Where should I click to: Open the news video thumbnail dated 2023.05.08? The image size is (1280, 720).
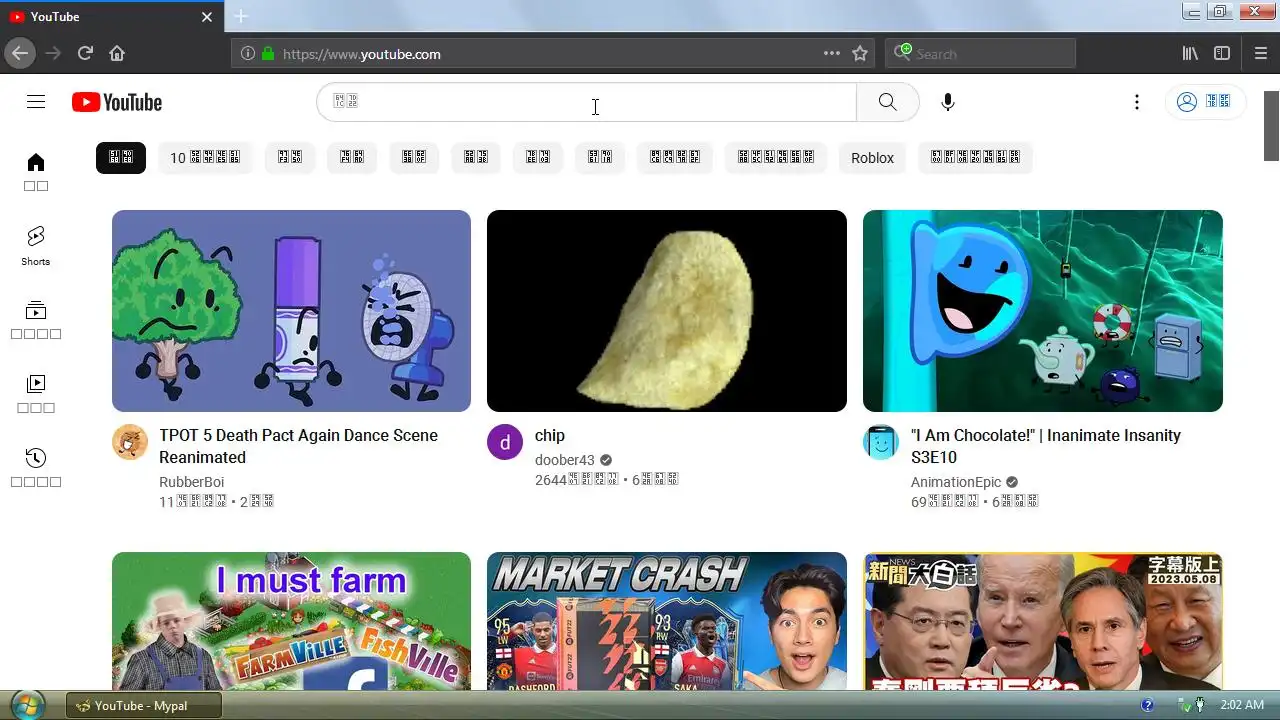point(1043,621)
